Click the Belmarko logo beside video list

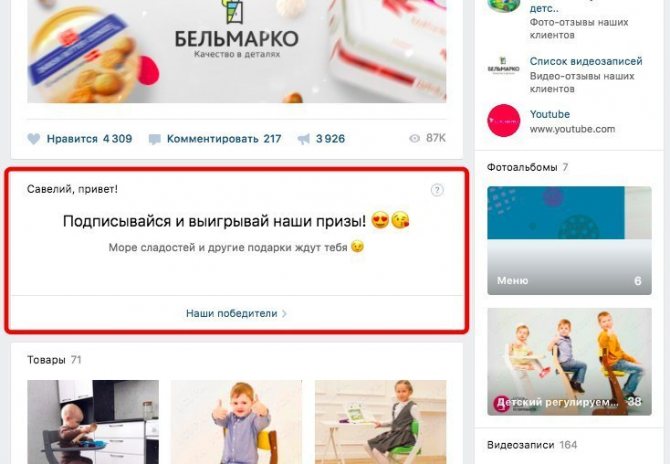click(x=504, y=69)
